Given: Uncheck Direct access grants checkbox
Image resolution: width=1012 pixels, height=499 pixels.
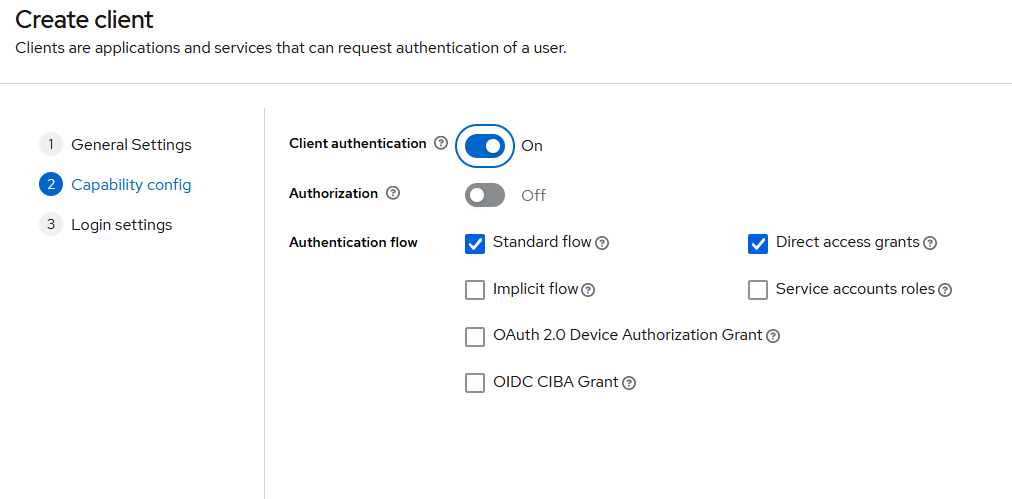Looking at the screenshot, I should point(758,243).
